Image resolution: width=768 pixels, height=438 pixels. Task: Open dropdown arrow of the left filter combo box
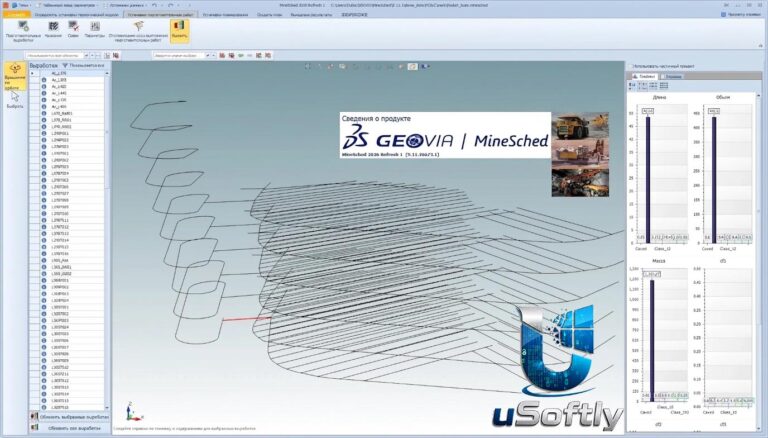[x=86, y=55]
